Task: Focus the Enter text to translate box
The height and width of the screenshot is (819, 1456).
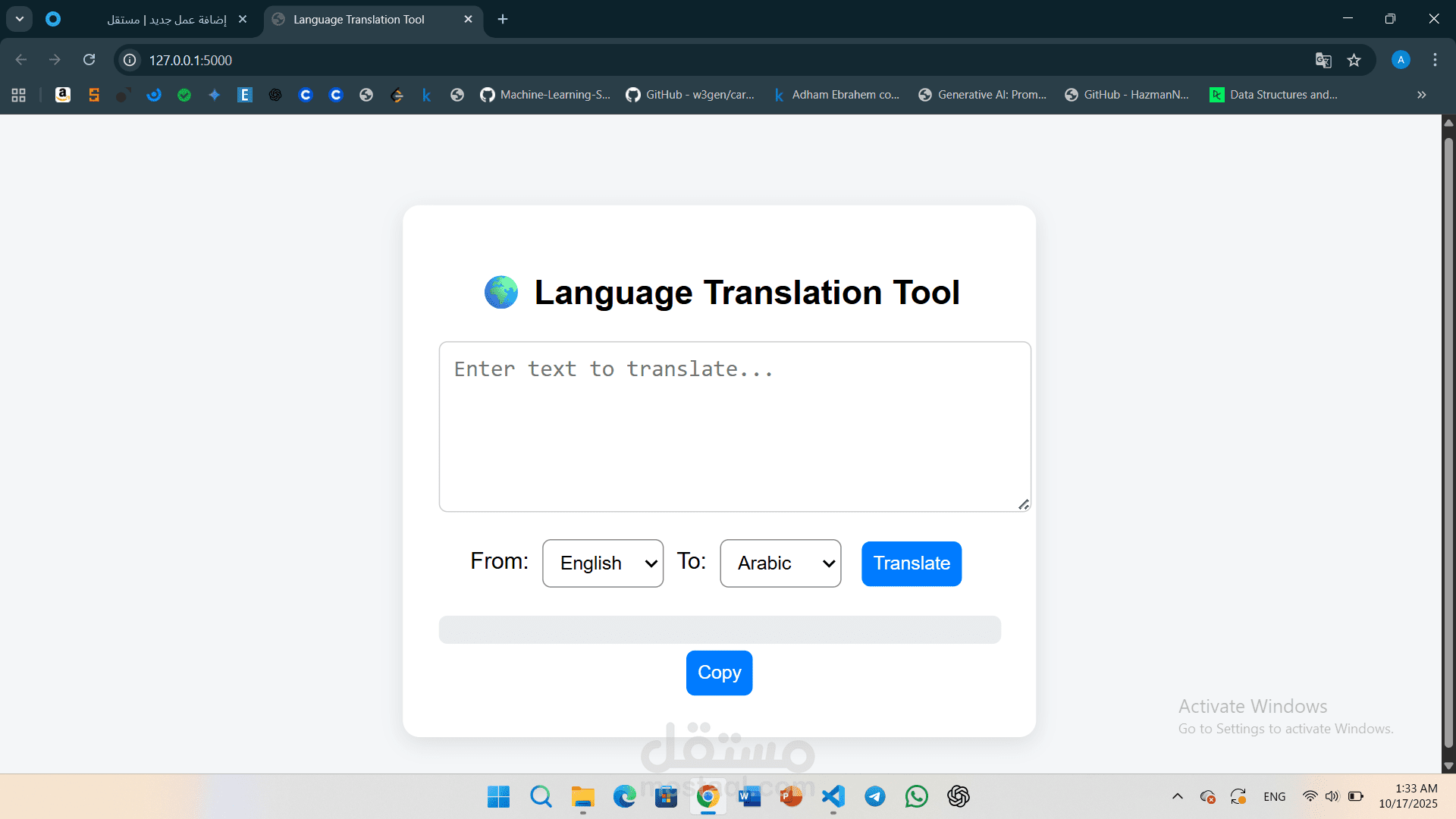Action: 735,426
